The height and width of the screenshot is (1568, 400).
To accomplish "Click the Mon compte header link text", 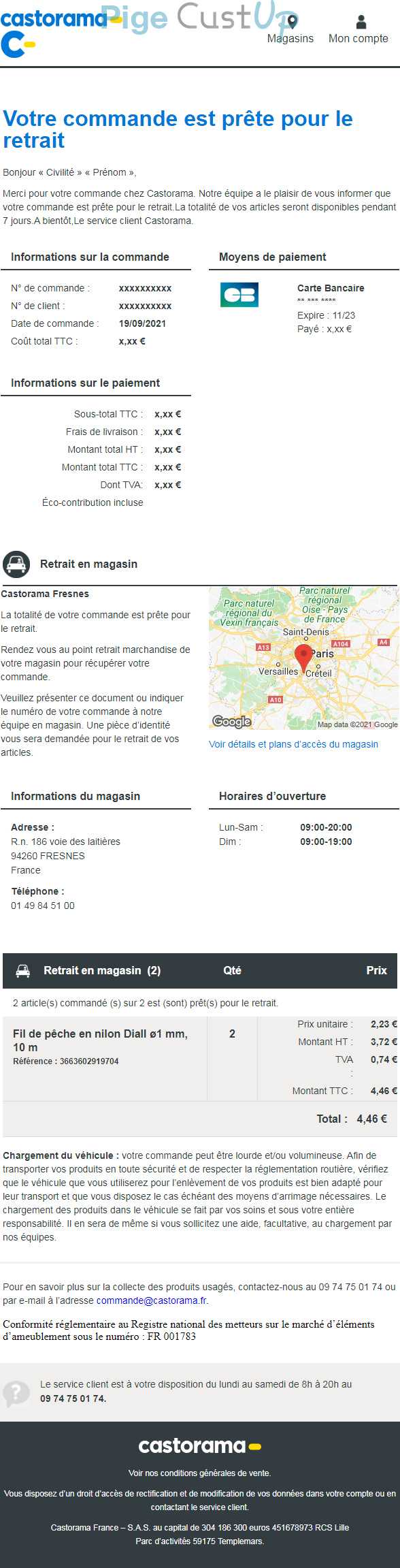I will tap(359, 39).
